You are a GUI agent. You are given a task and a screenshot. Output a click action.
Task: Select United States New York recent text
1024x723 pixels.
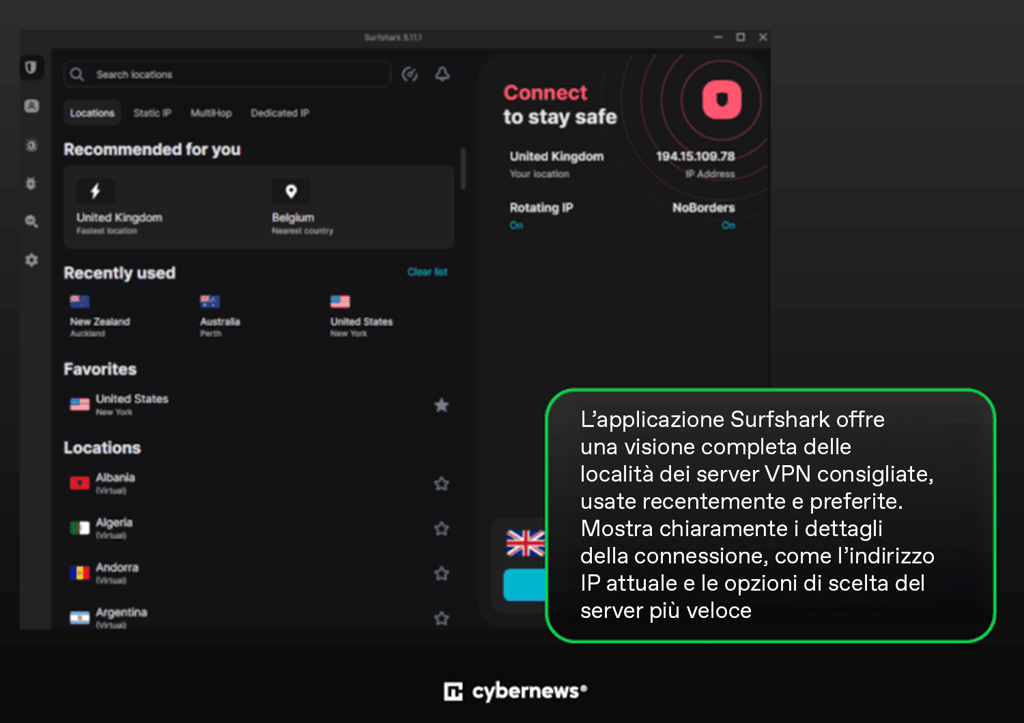(361, 327)
